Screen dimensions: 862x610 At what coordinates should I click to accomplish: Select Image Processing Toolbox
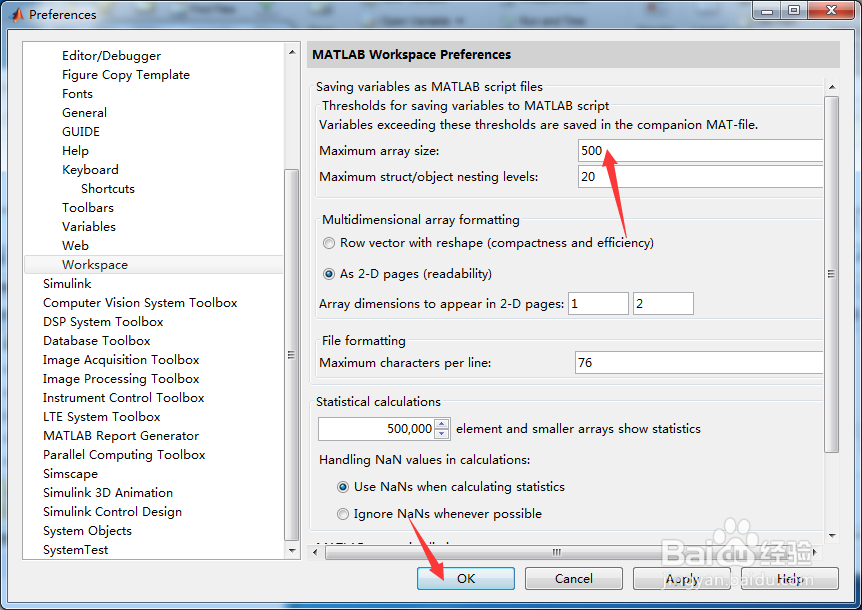tap(121, 379)
